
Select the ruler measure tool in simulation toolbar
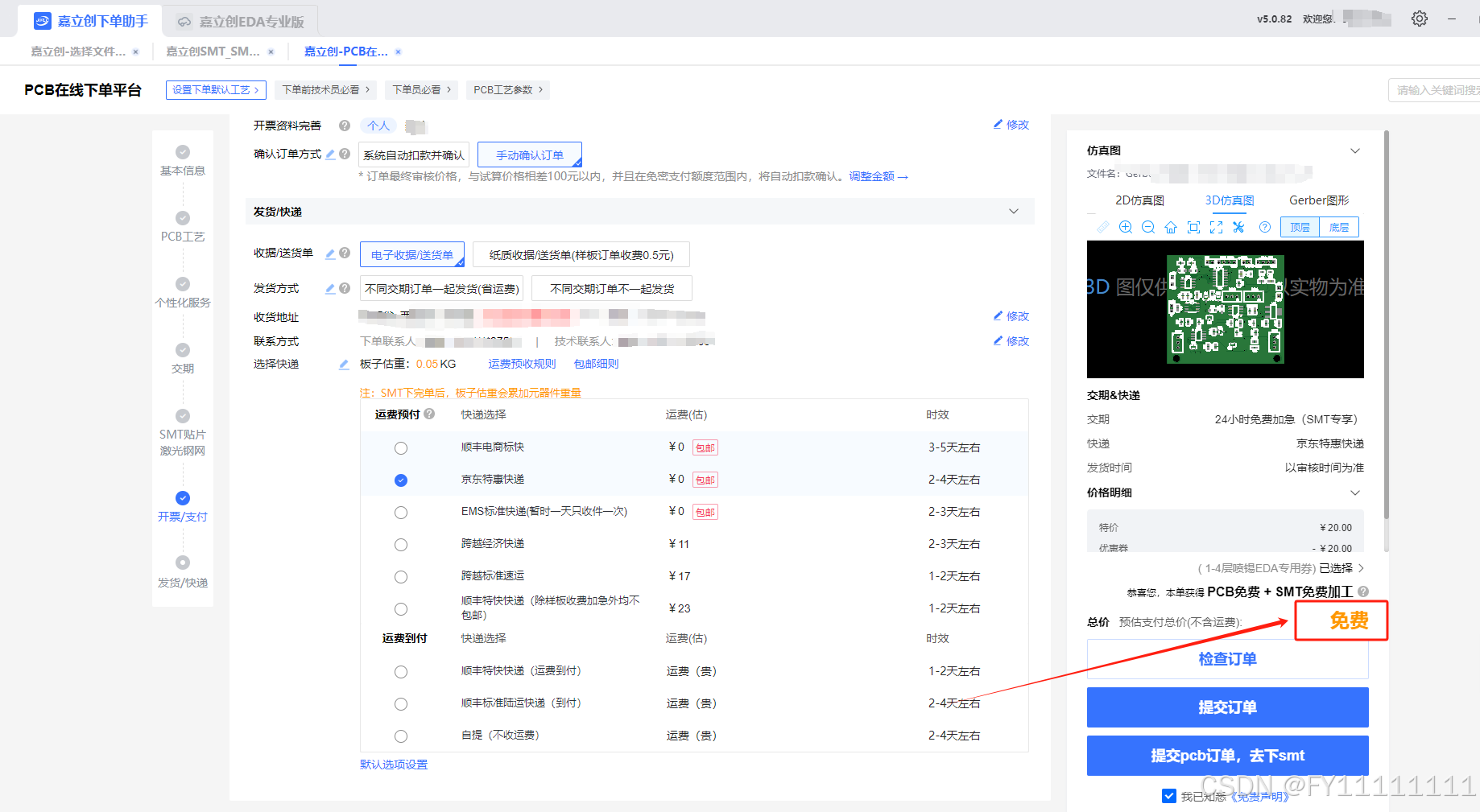1103,227
